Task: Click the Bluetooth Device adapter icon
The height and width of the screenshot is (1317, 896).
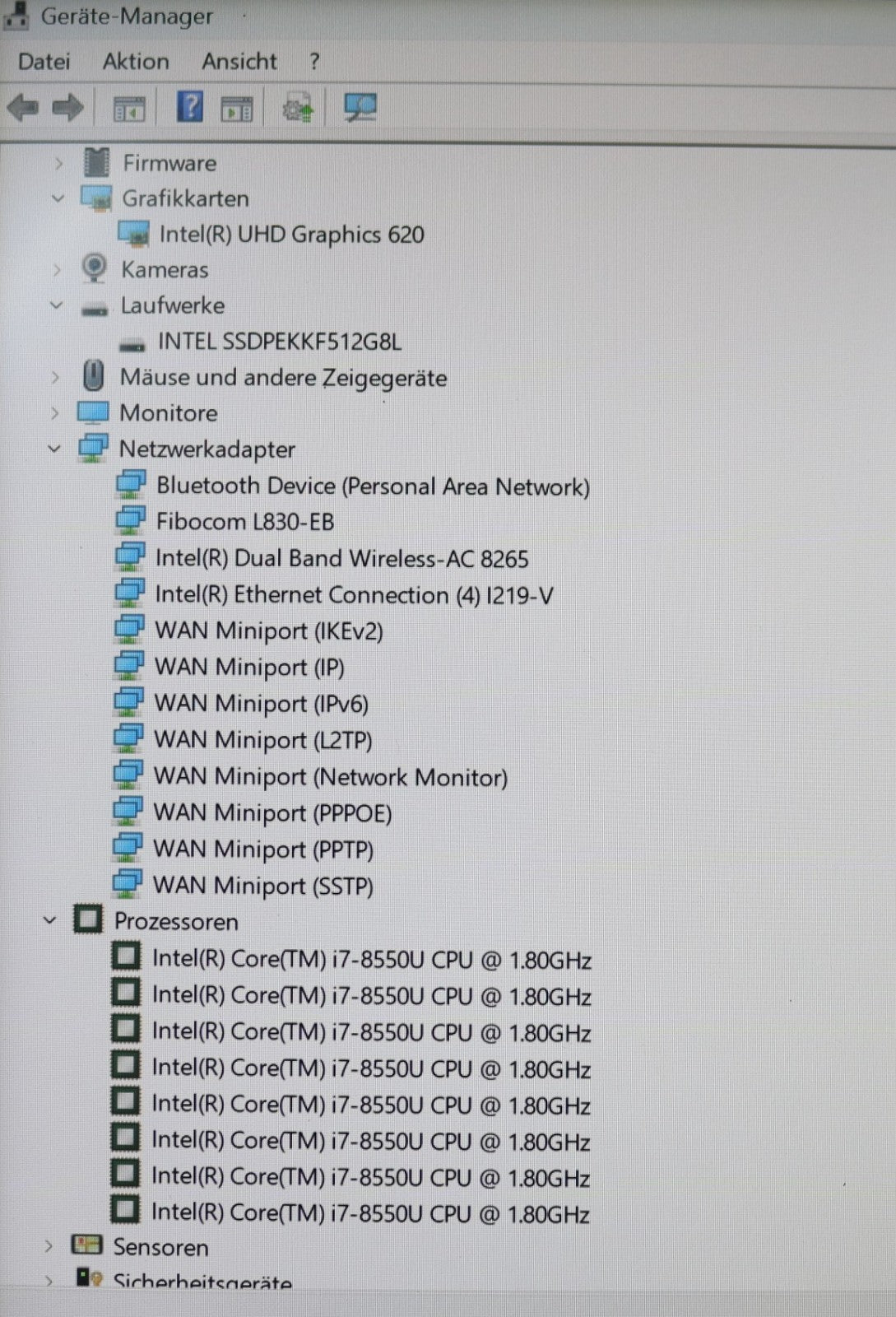Action: (x=131, y=484)
